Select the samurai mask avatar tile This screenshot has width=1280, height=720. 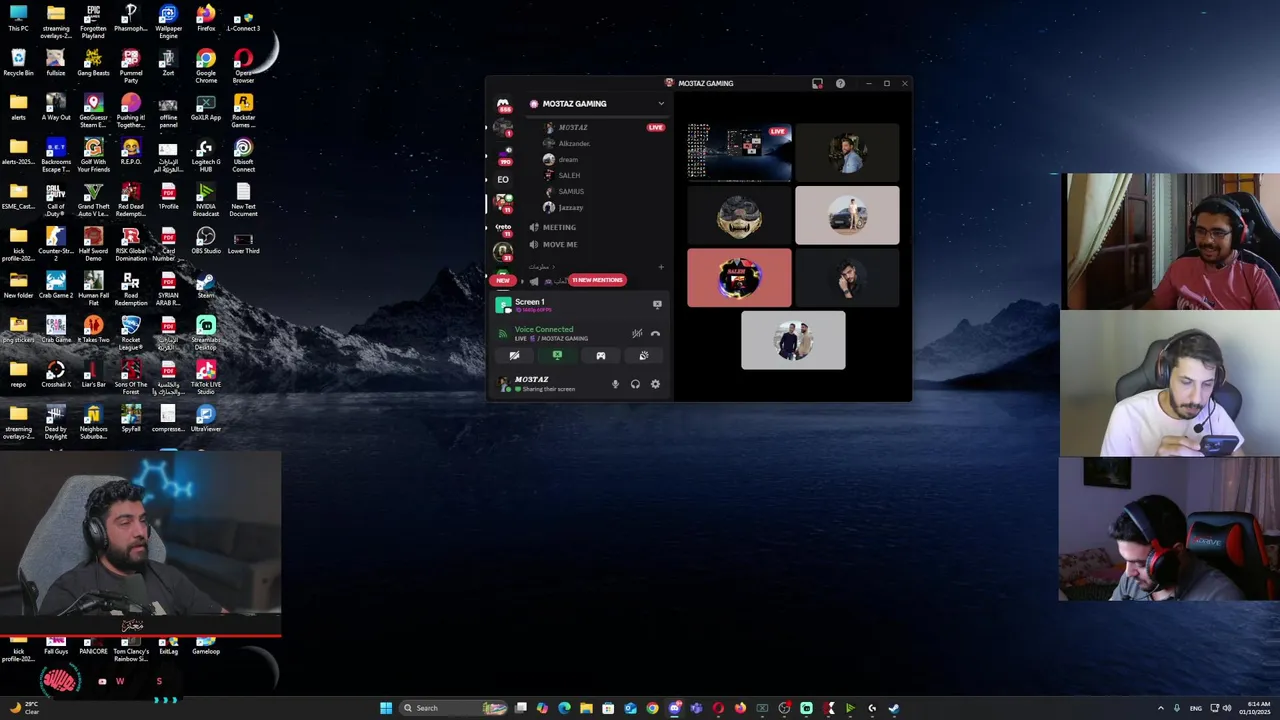[739, 215]
